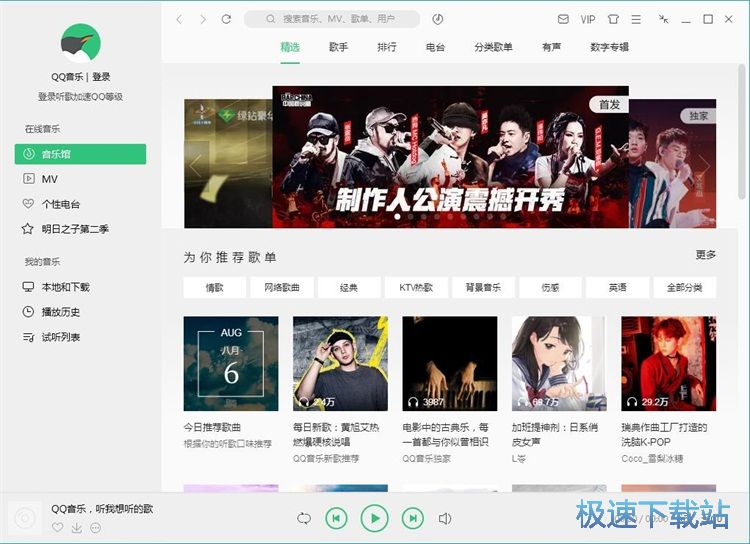This screenshot has width=750, height=544.
Task: Open the mail messages icon
Action: pyautogui.click(x=563, y=19)
